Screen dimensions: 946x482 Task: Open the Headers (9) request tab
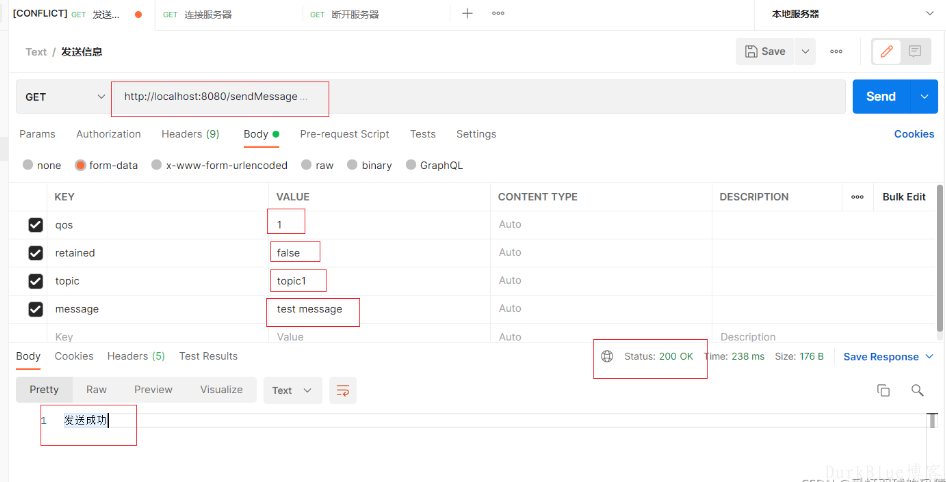click(x=190, y=134)
